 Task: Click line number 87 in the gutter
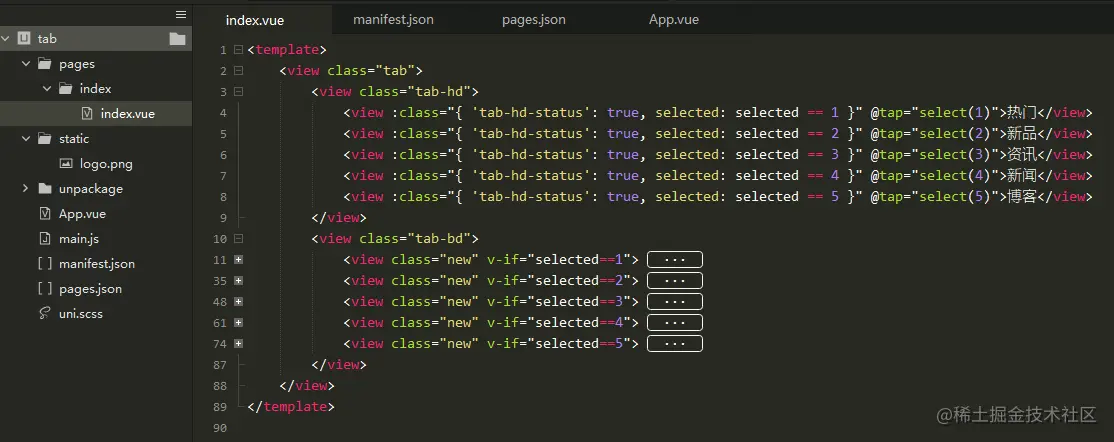[x=220, y=365]
